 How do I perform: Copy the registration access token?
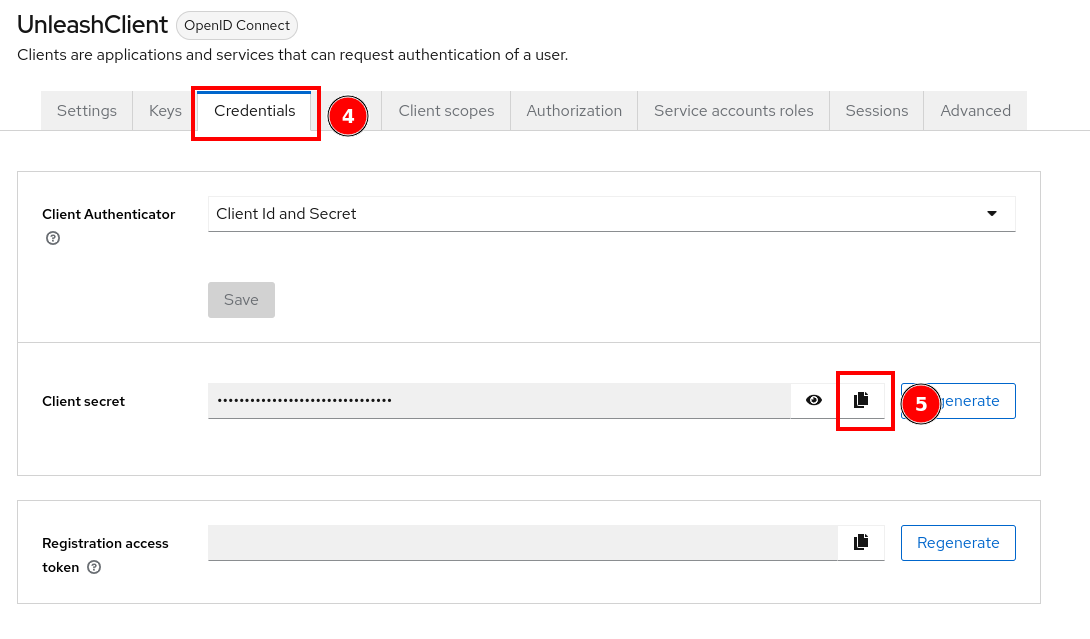point(862,542)
